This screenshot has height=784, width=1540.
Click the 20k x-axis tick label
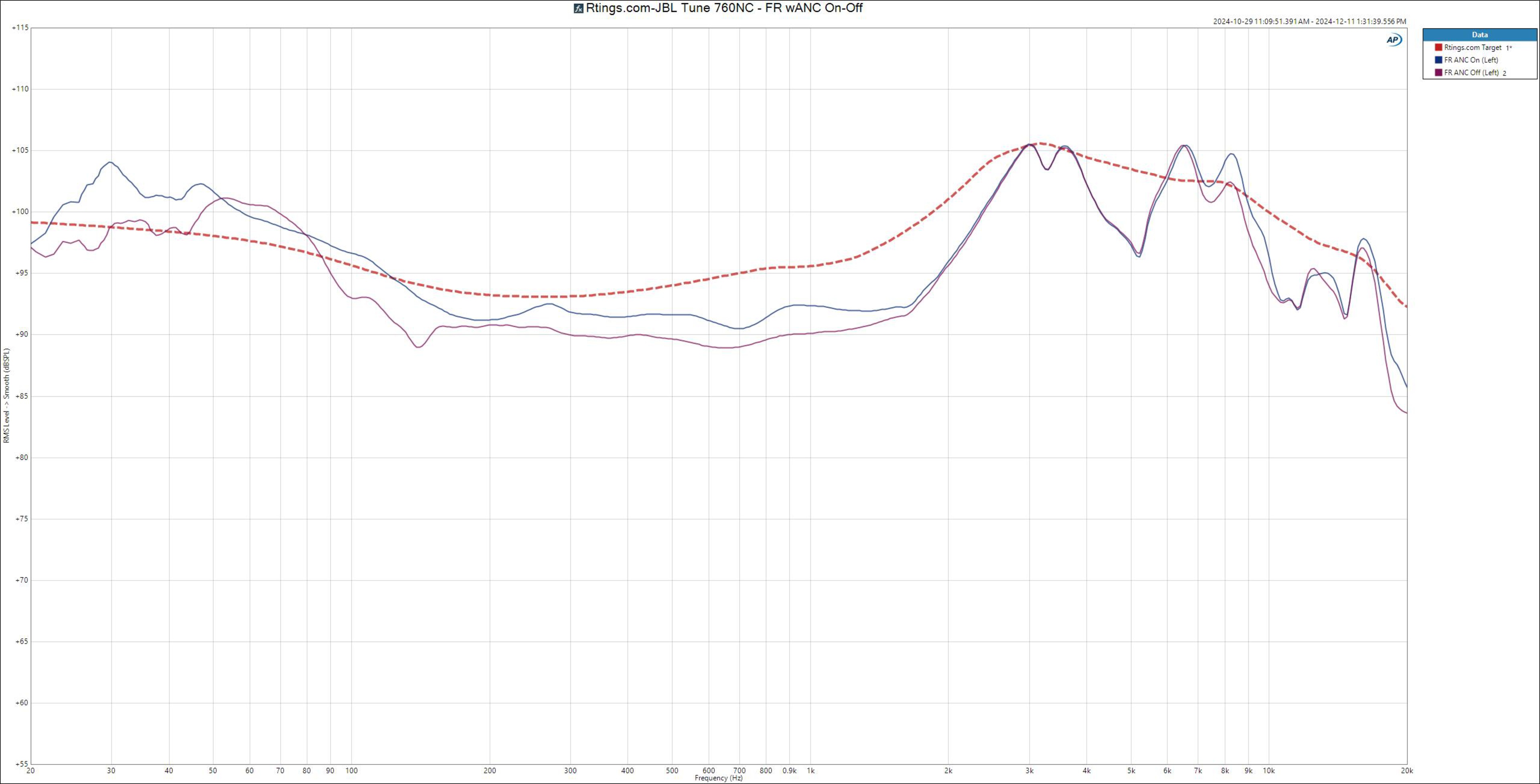(x=1407, y=771)
